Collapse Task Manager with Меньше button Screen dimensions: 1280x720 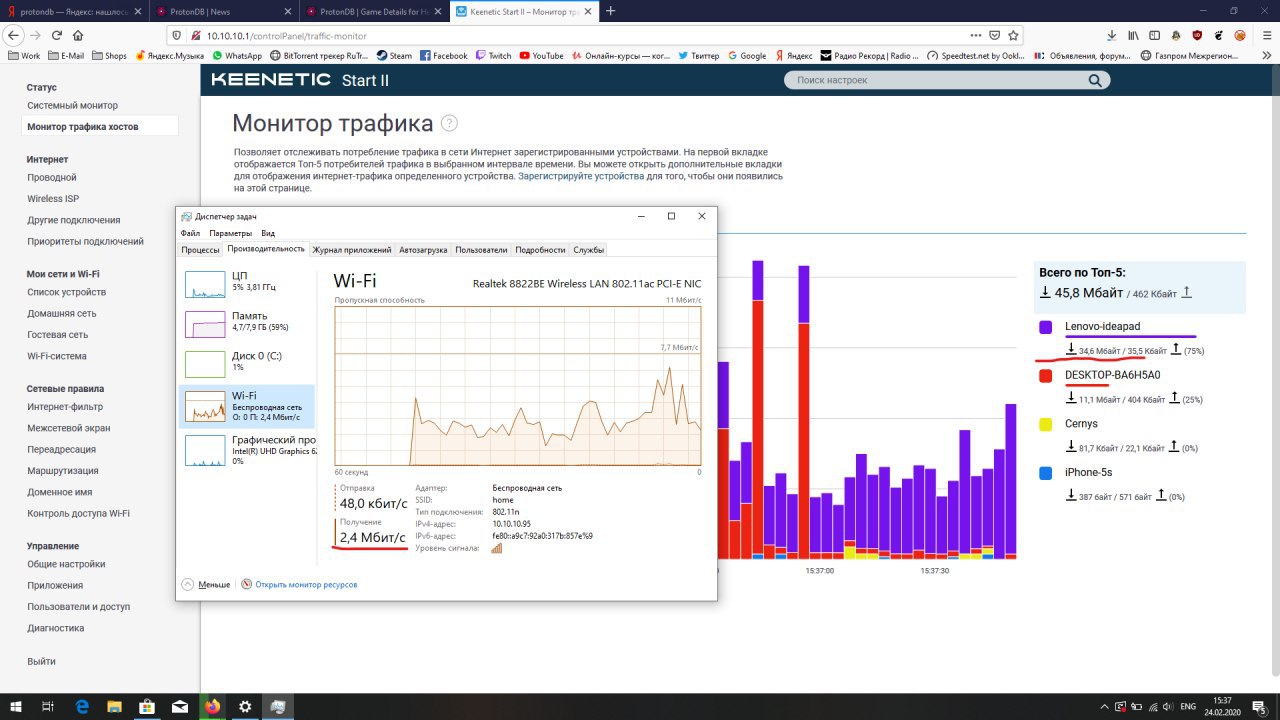click(206, 584)
